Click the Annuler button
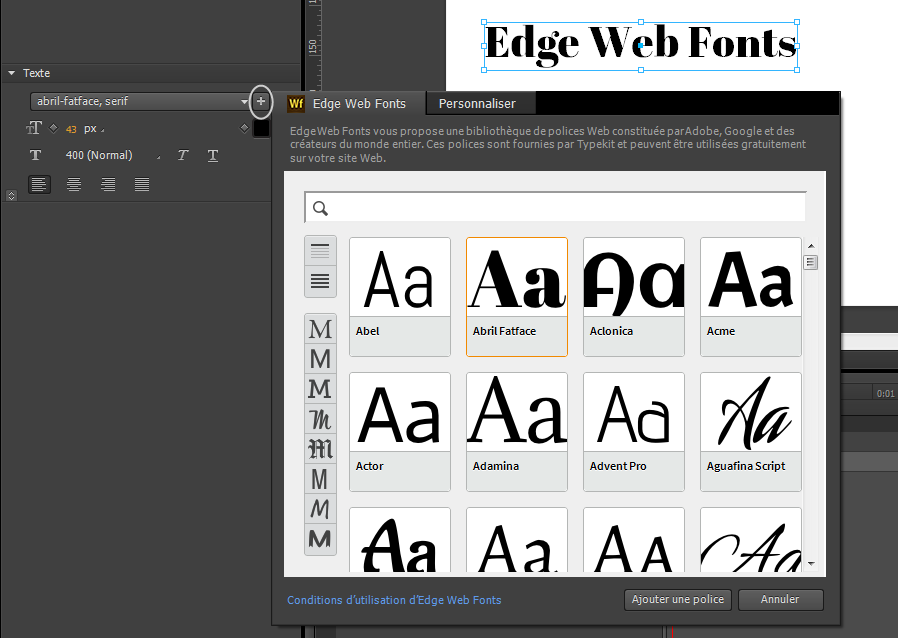 tap(780, 600)
